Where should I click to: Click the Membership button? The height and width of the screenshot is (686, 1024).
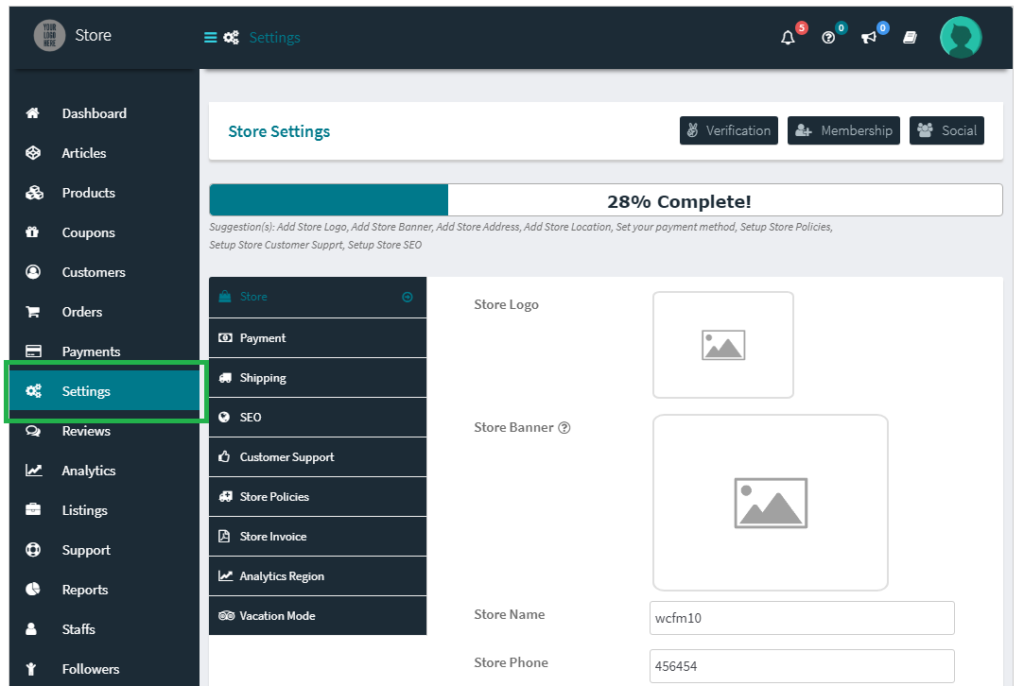click(843, 131)
